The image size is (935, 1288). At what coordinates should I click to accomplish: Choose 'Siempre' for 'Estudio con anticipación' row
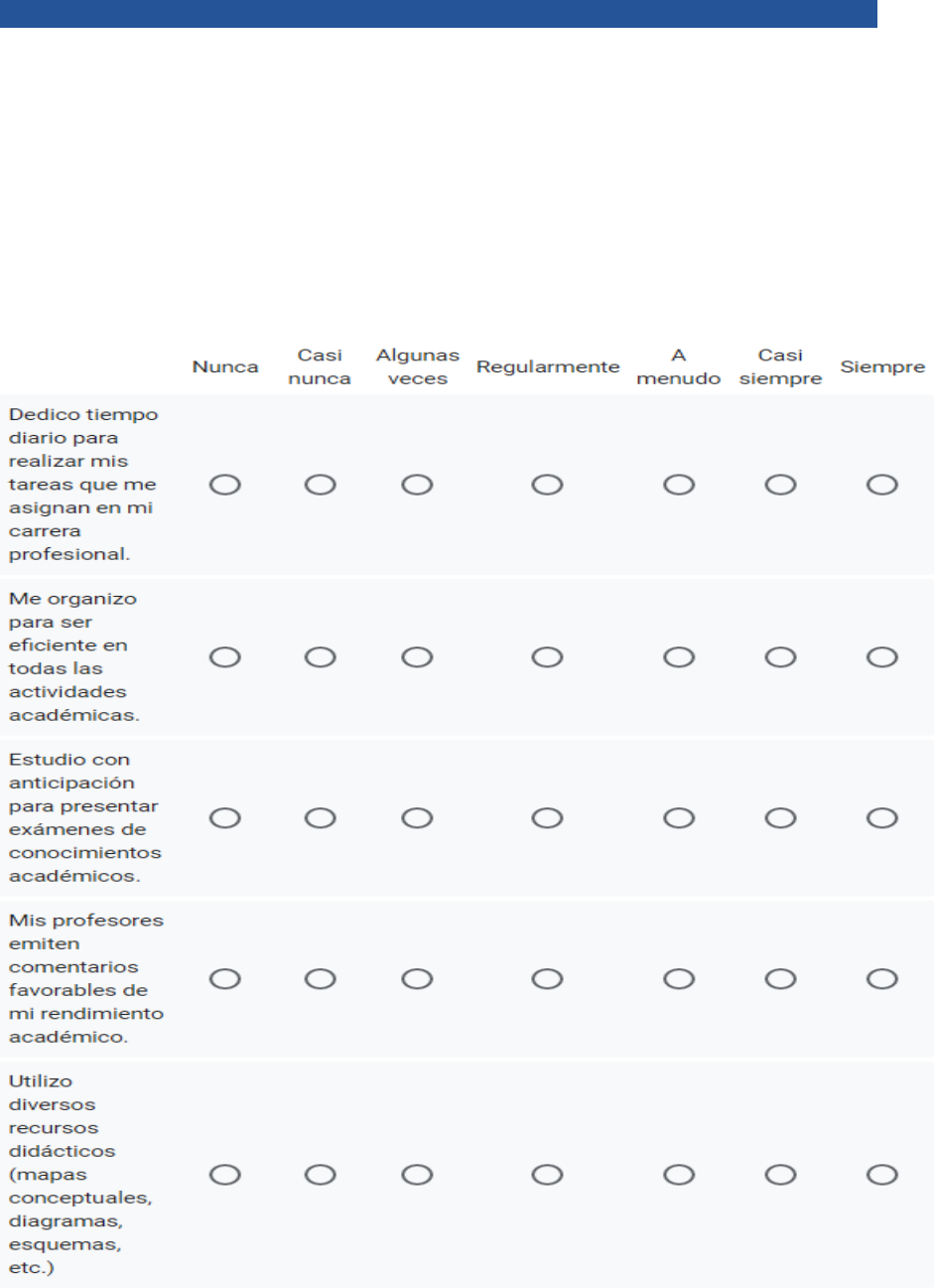[882, 818]
